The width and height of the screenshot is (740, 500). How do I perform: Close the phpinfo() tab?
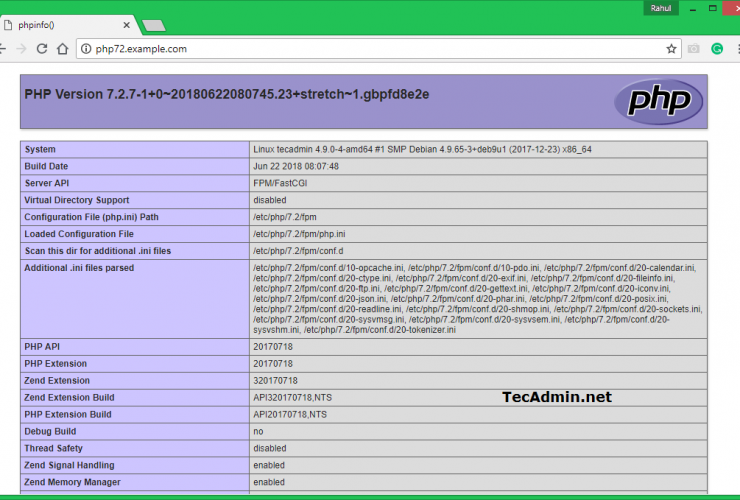tap(124, 25)
